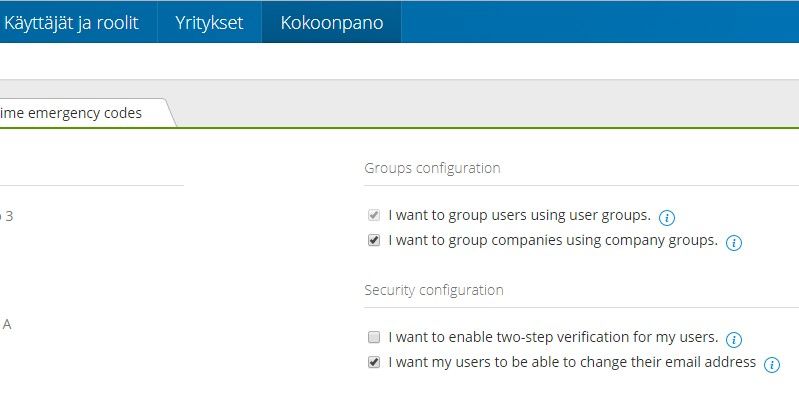The image size is (799, 403).
Task: Click the blue header area right of Kokoonpano
Action: pos(600,22)
